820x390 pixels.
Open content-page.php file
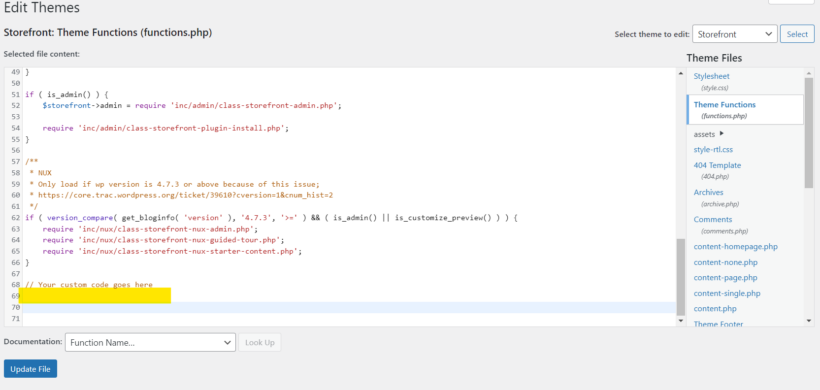point(725,278)
